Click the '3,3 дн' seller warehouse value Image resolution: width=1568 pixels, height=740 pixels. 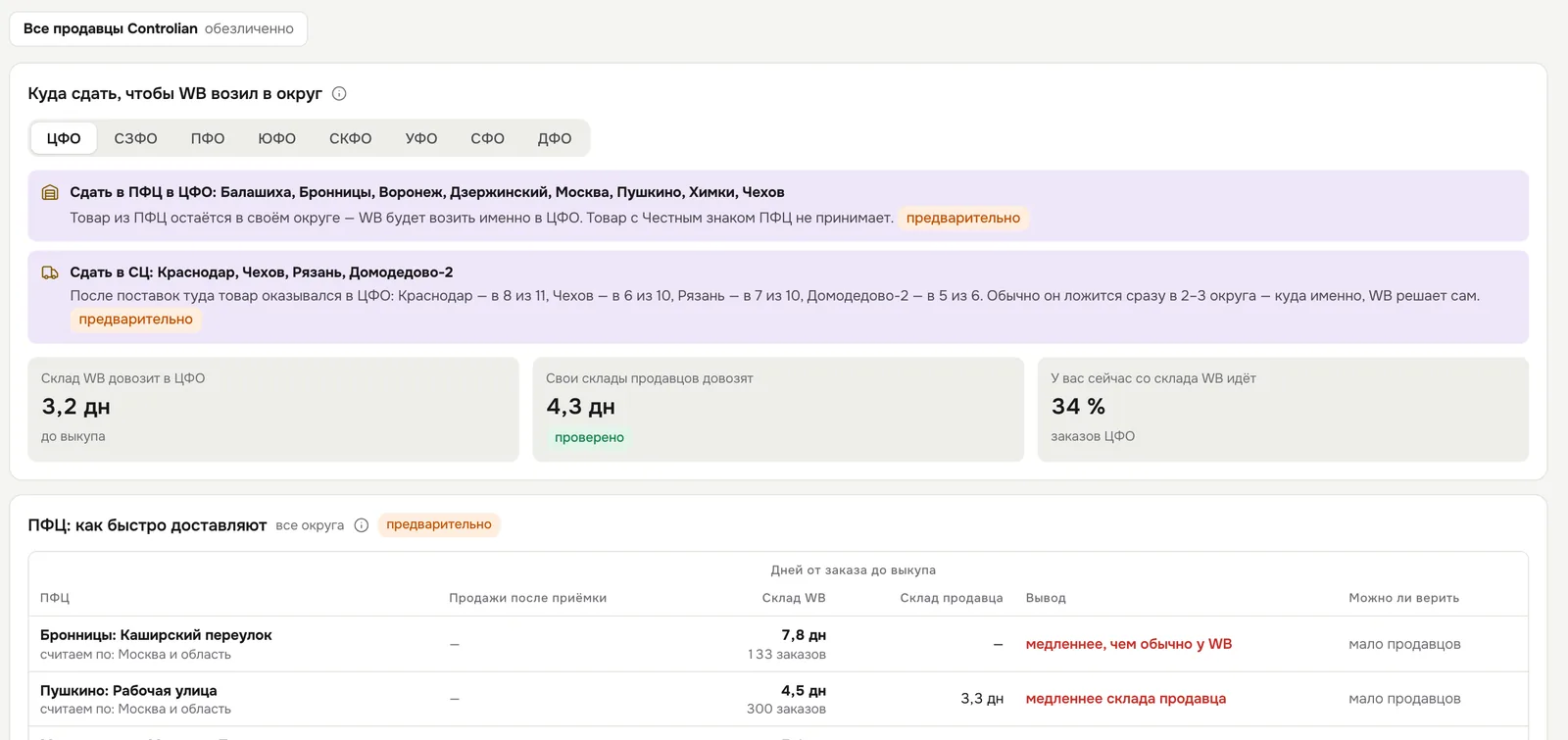982,699
